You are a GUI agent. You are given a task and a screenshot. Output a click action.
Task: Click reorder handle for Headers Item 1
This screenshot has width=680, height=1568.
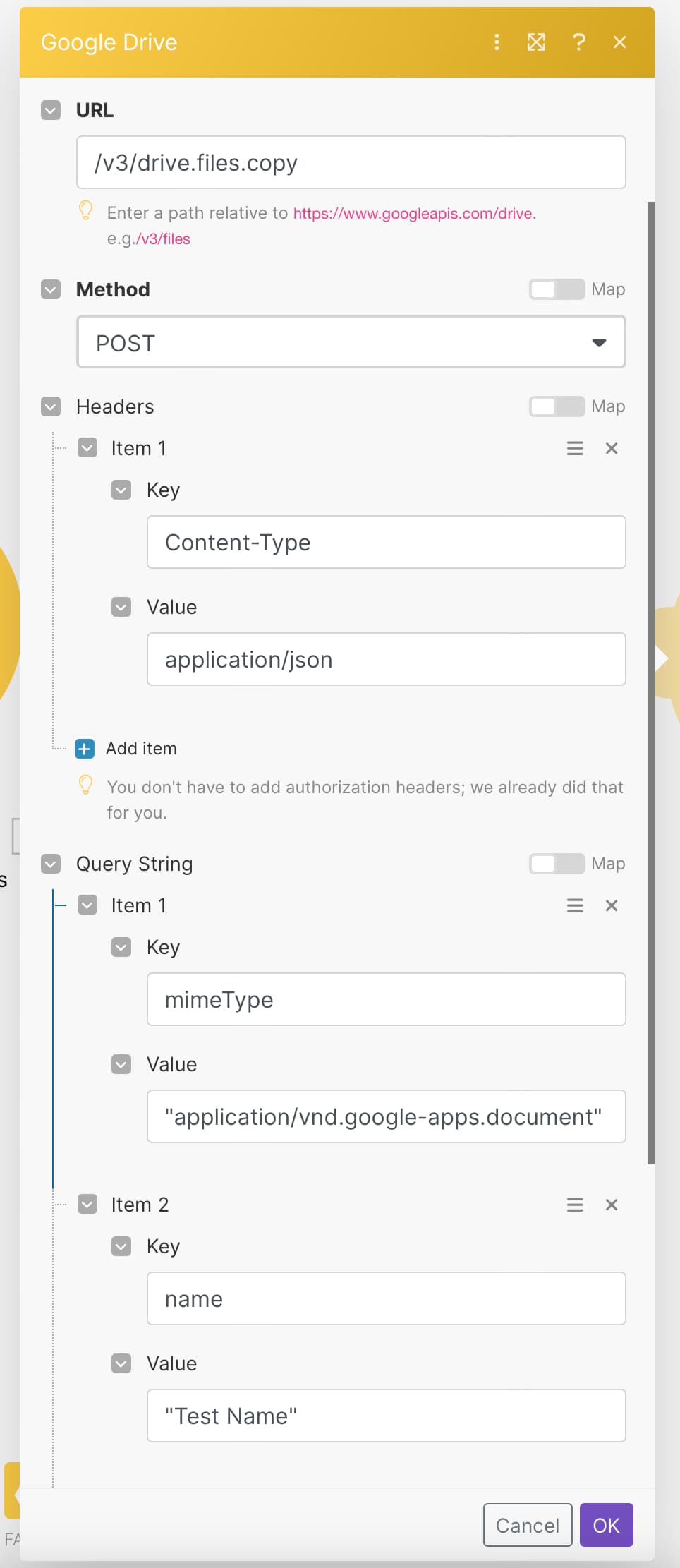pos(575,448)
